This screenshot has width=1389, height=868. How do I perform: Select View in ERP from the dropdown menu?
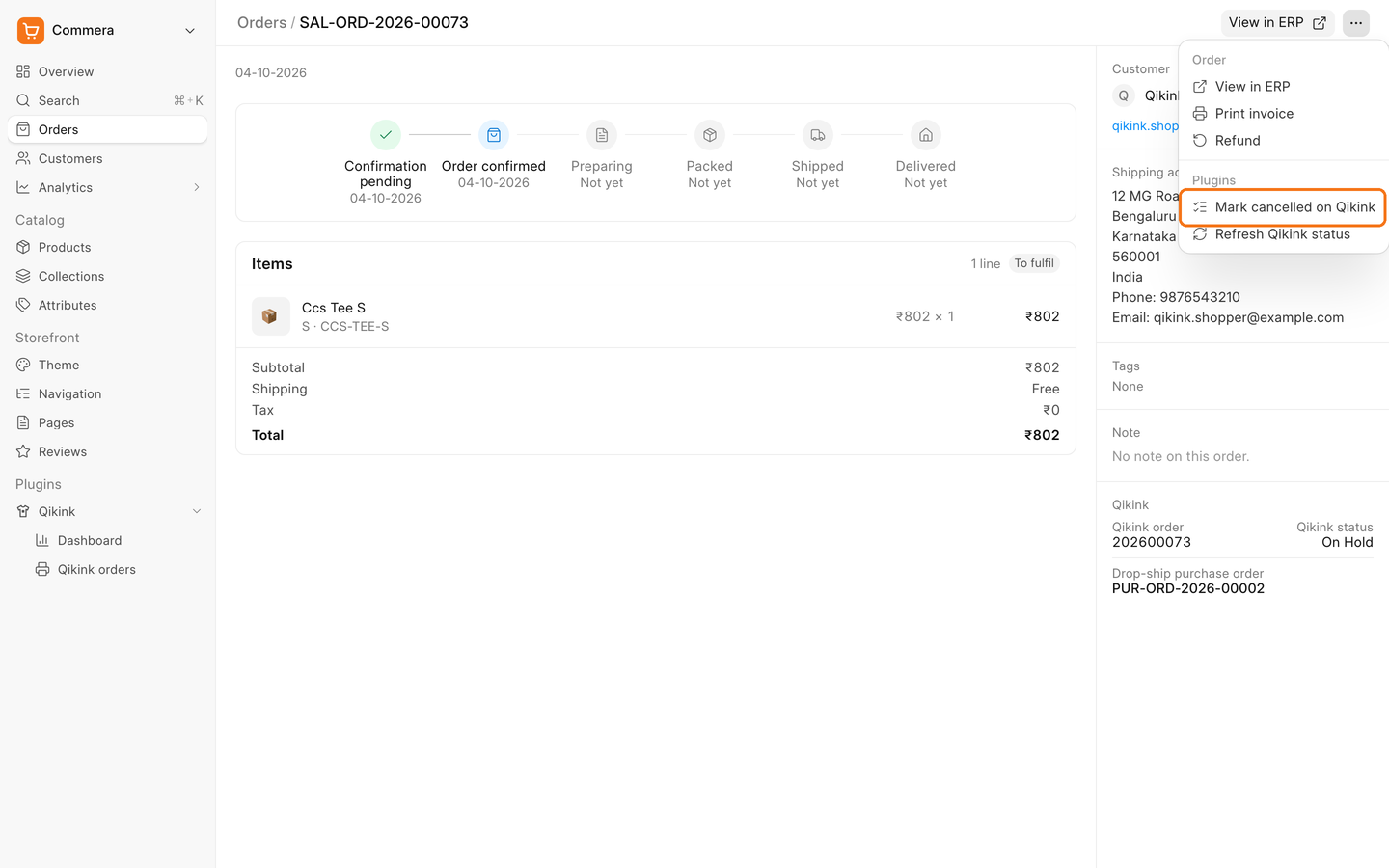(1283, 86)
